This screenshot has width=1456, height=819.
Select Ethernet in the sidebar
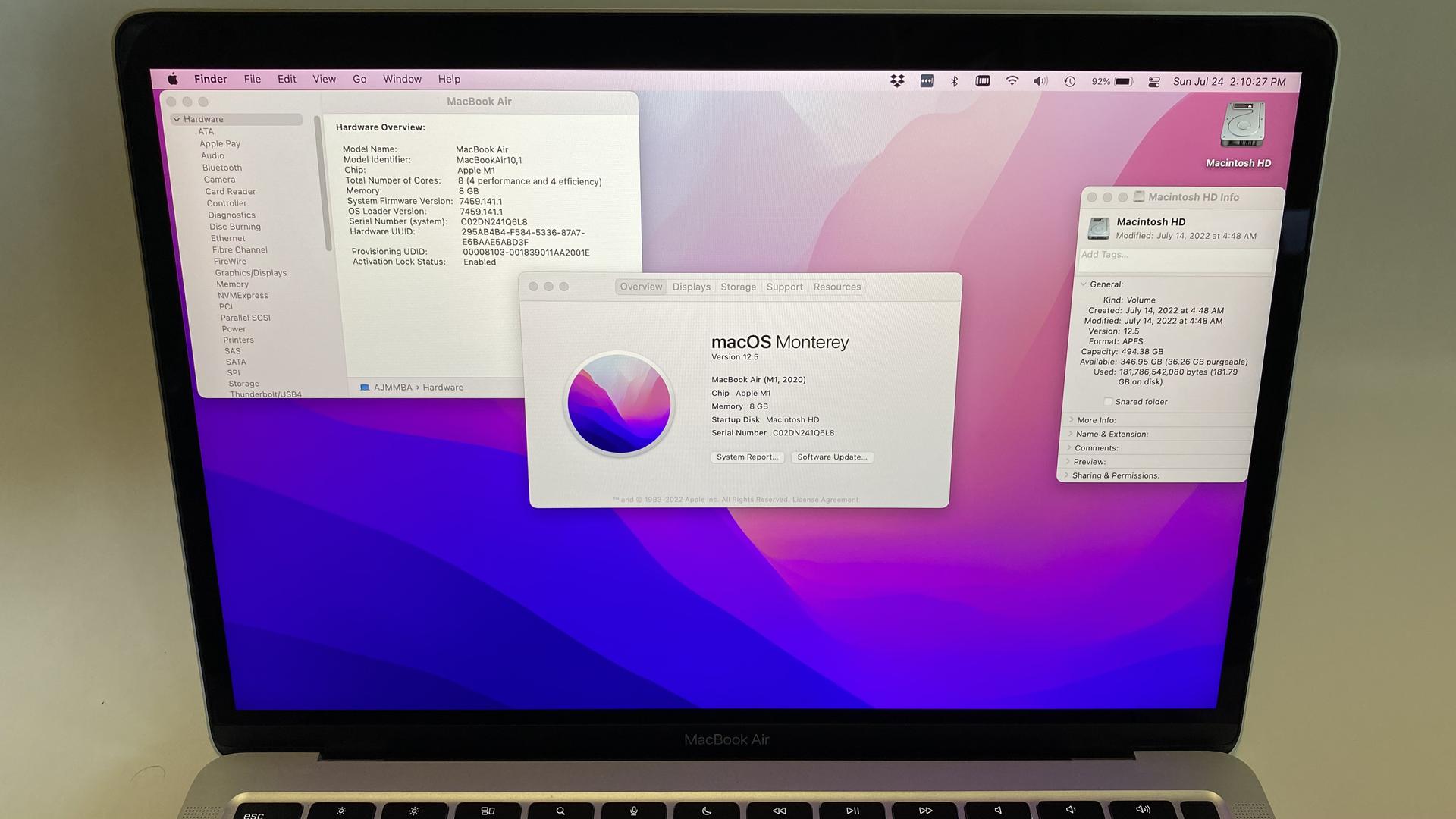pyautogui.click(x=227, y=238)
